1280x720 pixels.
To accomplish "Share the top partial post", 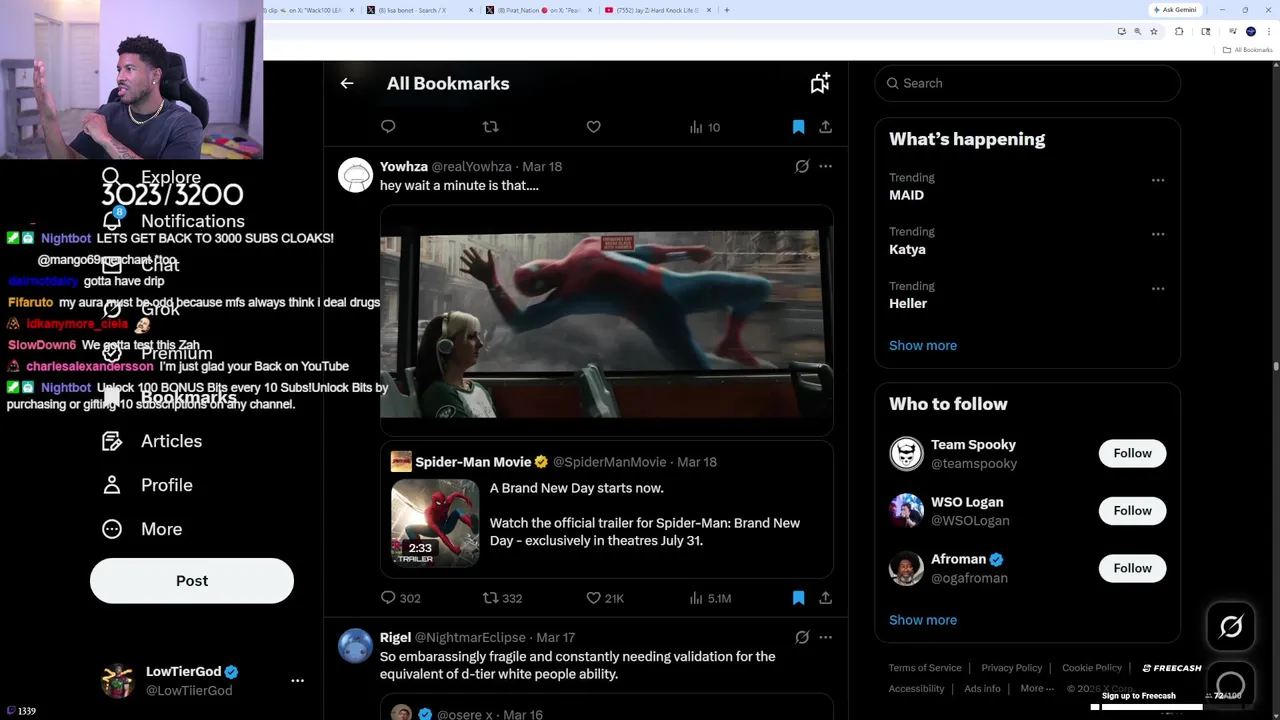I will (x=825, y=127).
